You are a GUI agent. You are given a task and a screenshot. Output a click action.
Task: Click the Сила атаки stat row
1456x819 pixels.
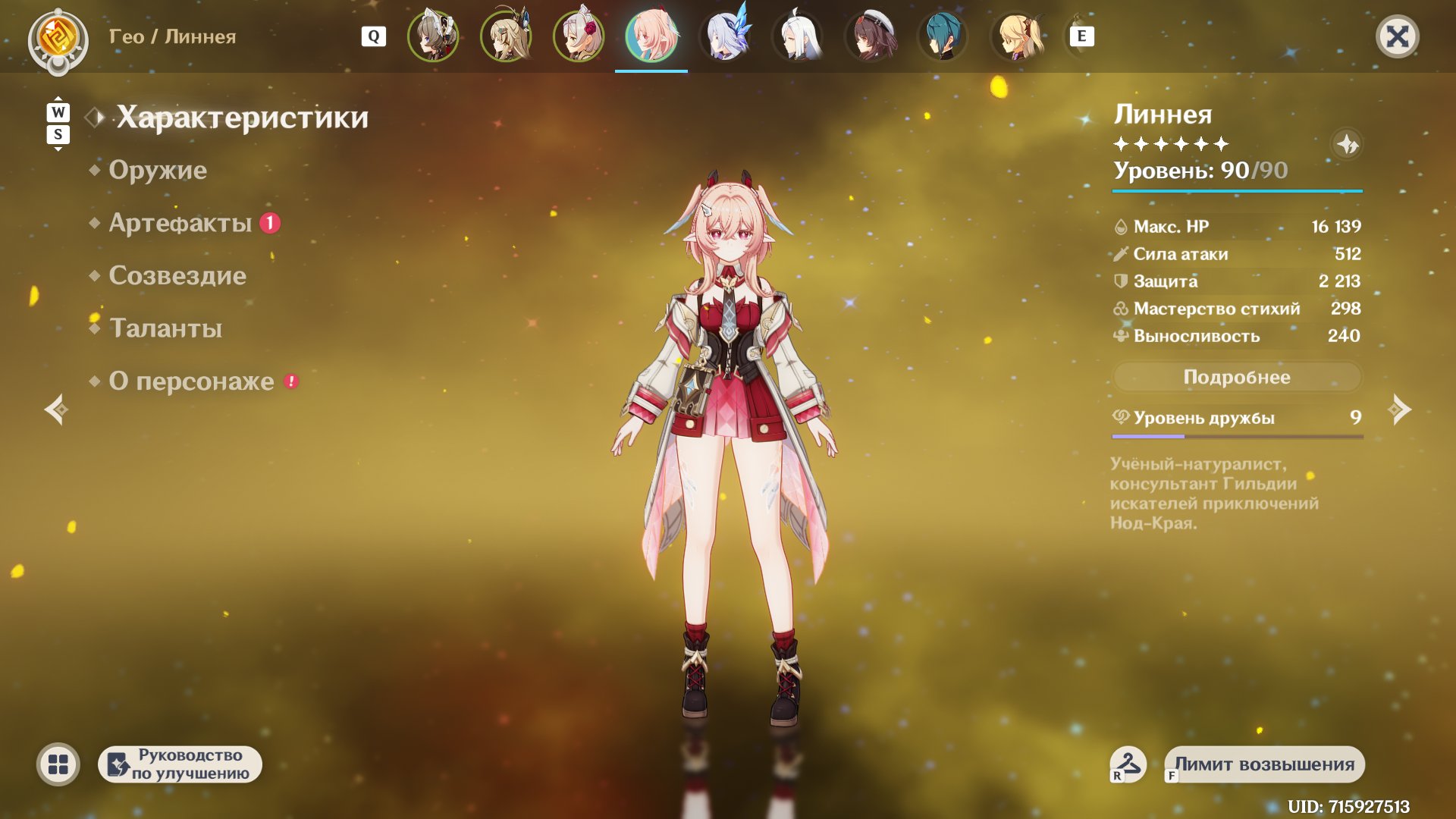coord(1237,253)
